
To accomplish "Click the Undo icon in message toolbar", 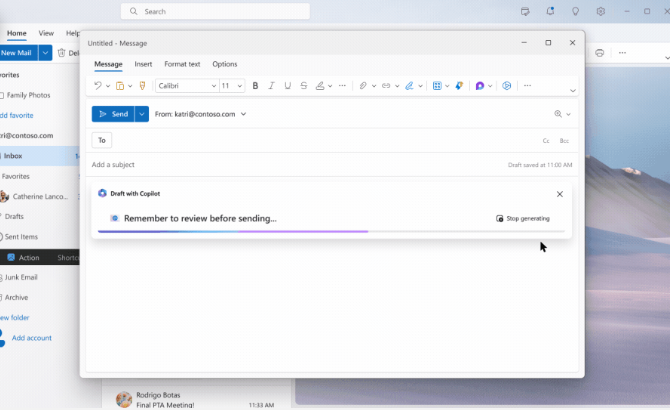I will click(x=98, y=86).
